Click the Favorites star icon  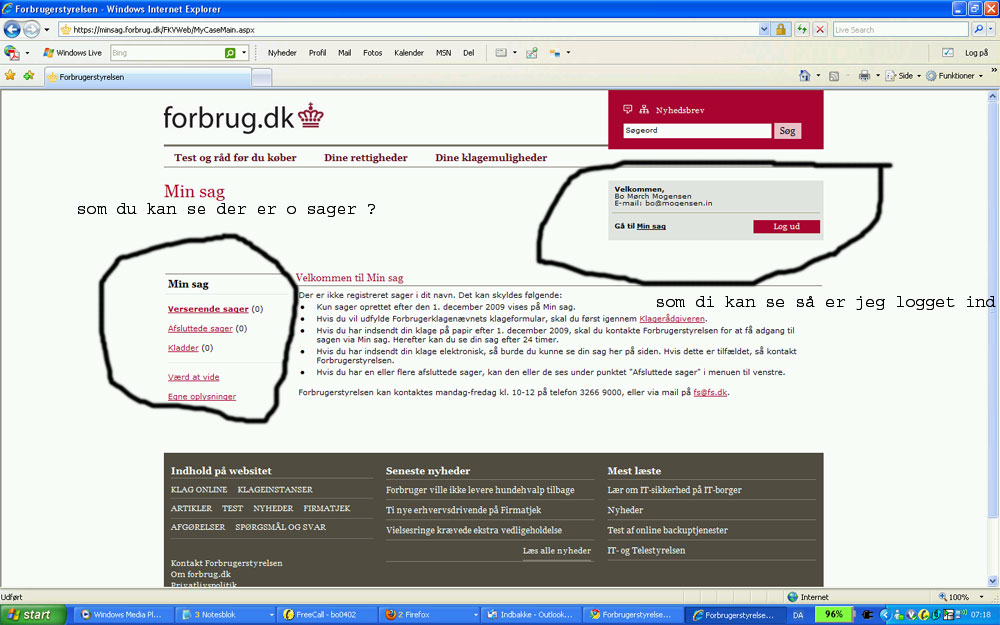10,76
